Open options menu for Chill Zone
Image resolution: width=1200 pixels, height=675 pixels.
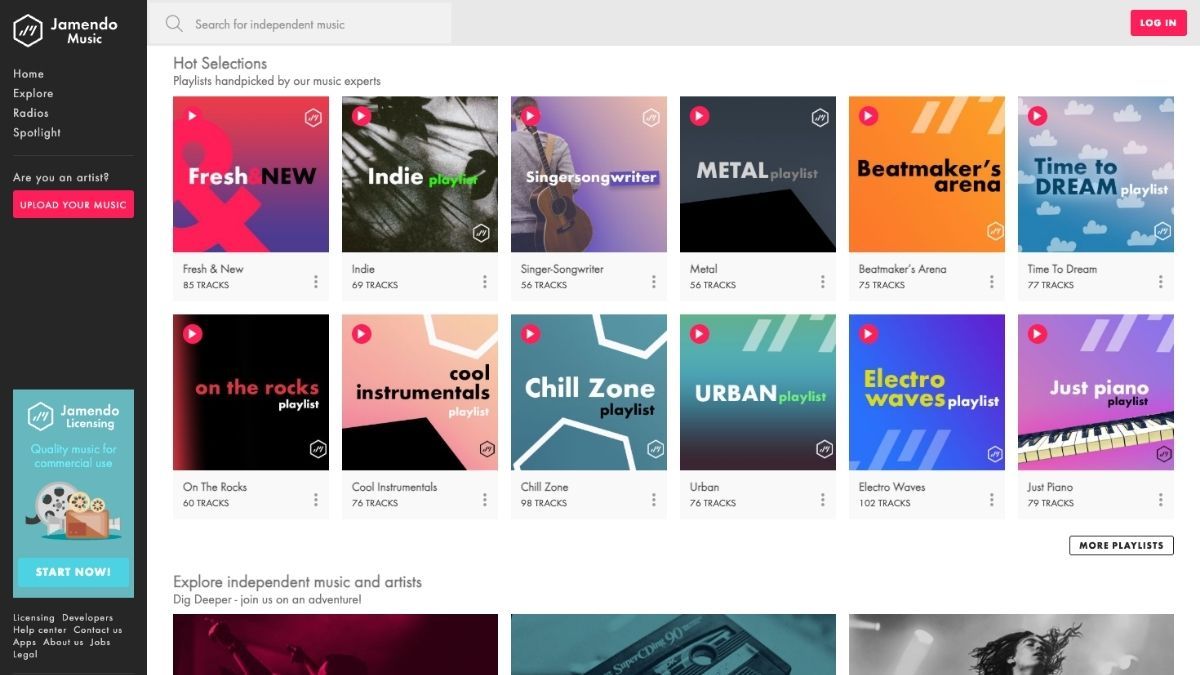coord(654,500)
